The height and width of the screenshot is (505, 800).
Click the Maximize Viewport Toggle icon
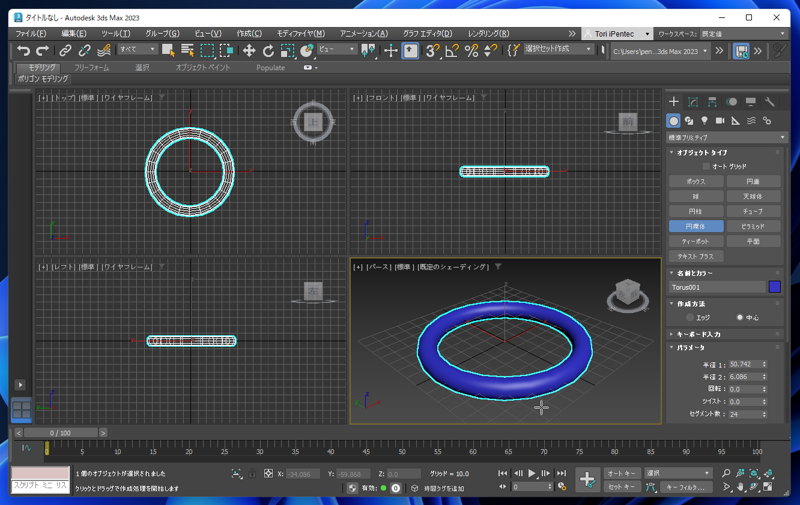767,487
